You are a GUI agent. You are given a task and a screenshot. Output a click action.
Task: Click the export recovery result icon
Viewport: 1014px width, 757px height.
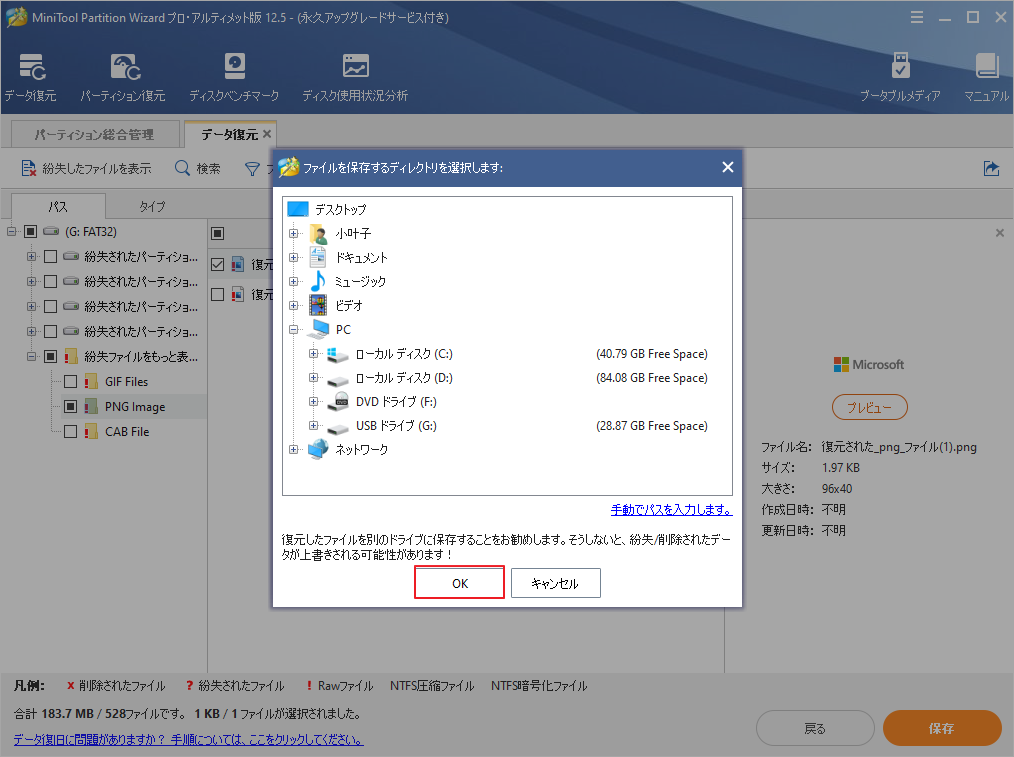pos(991,169)
